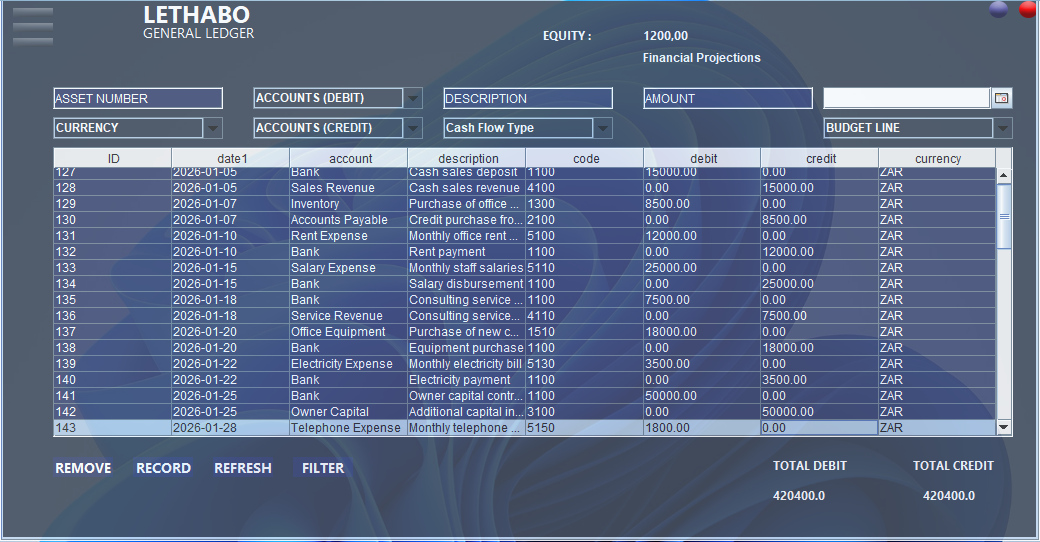This screenshot has width=1040, height=542.
Task: Click the purple round window button
Action: pyautogui.click(x=998, y=9)
